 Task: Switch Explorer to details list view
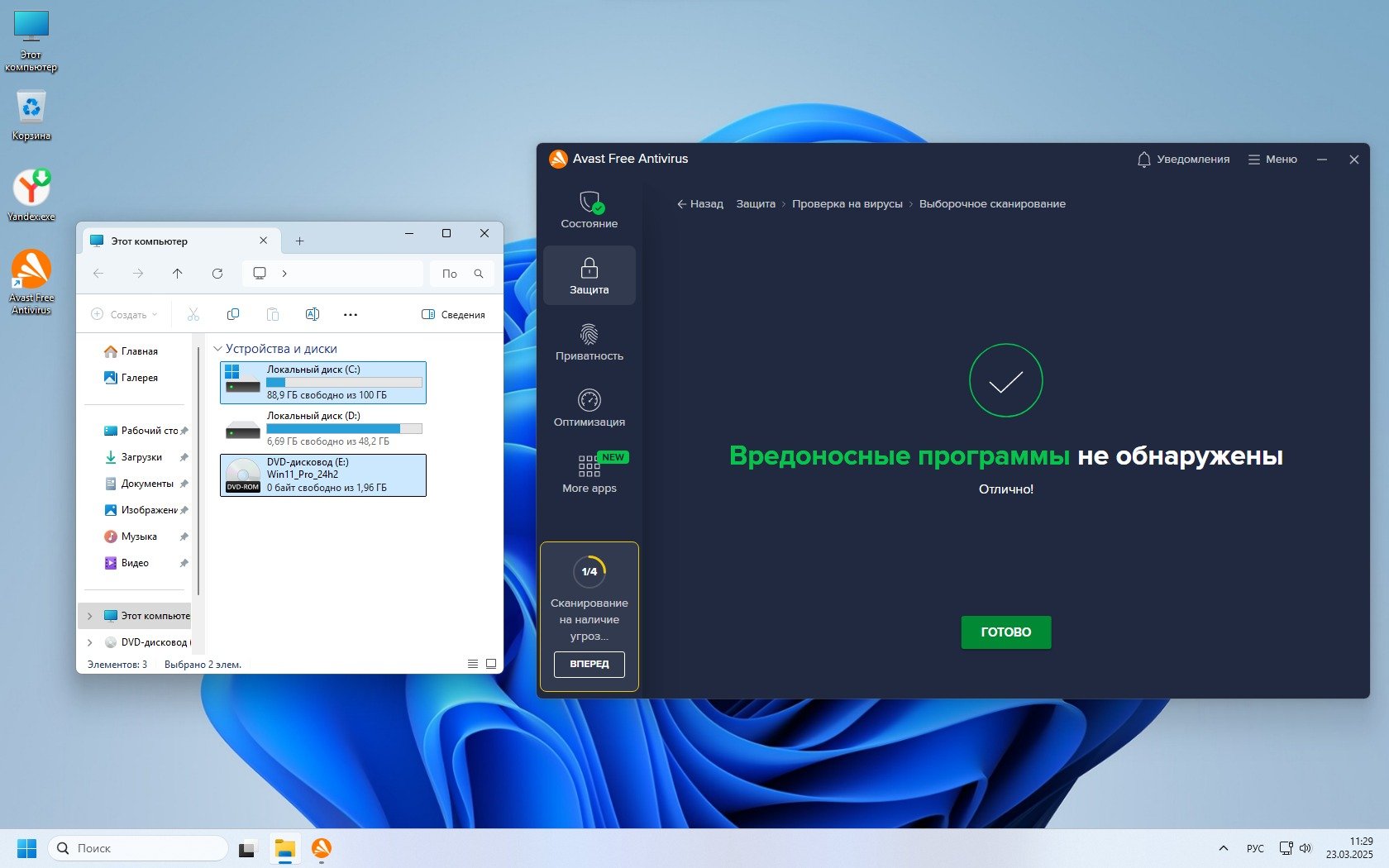(473, 664)
